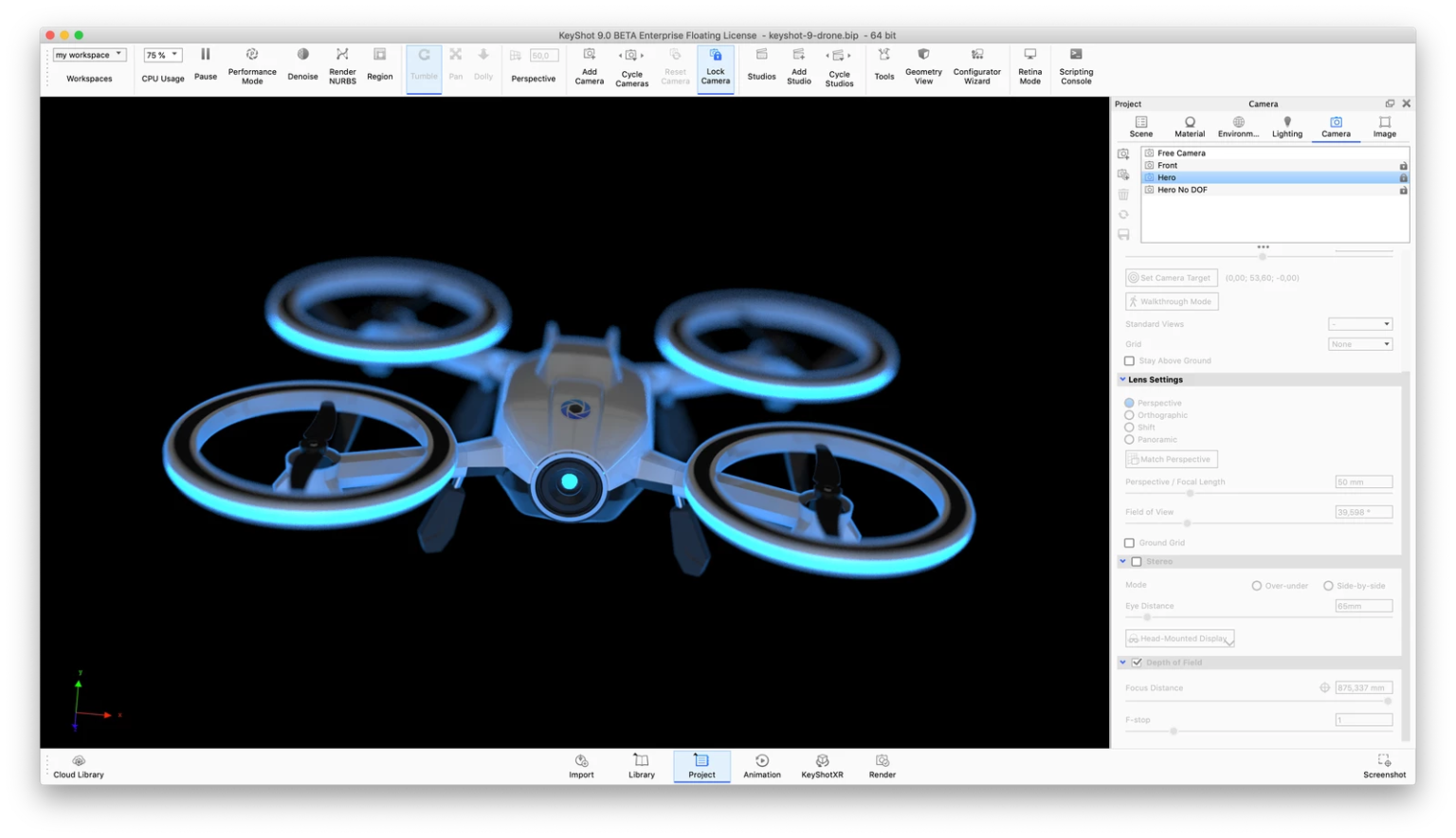The height and width of the screenshot is (838, 1456).
Task: Open the Standard Views dropdown
Action: 1359,323
